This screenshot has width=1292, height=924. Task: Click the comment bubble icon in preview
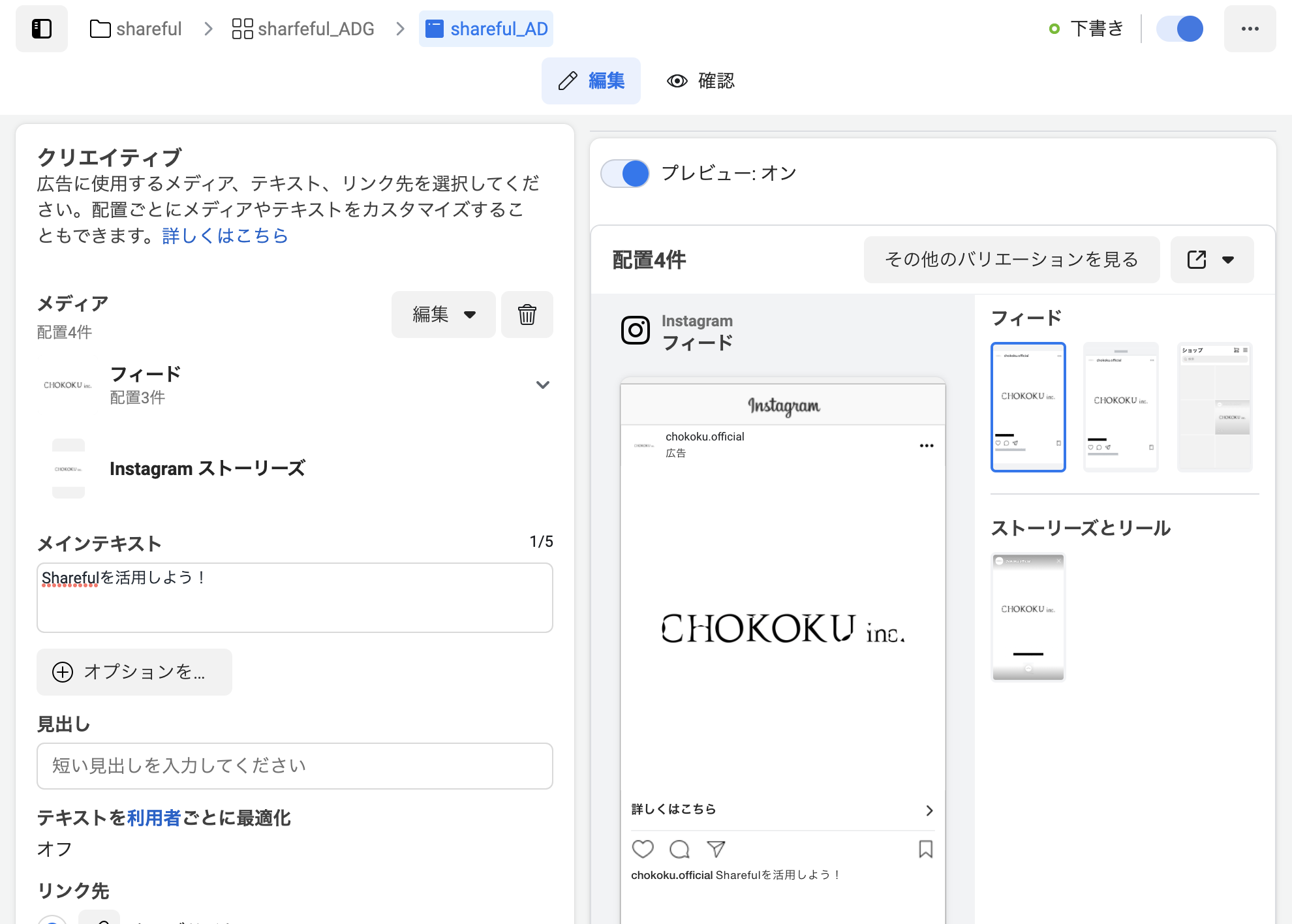click(x=679, y=849)
